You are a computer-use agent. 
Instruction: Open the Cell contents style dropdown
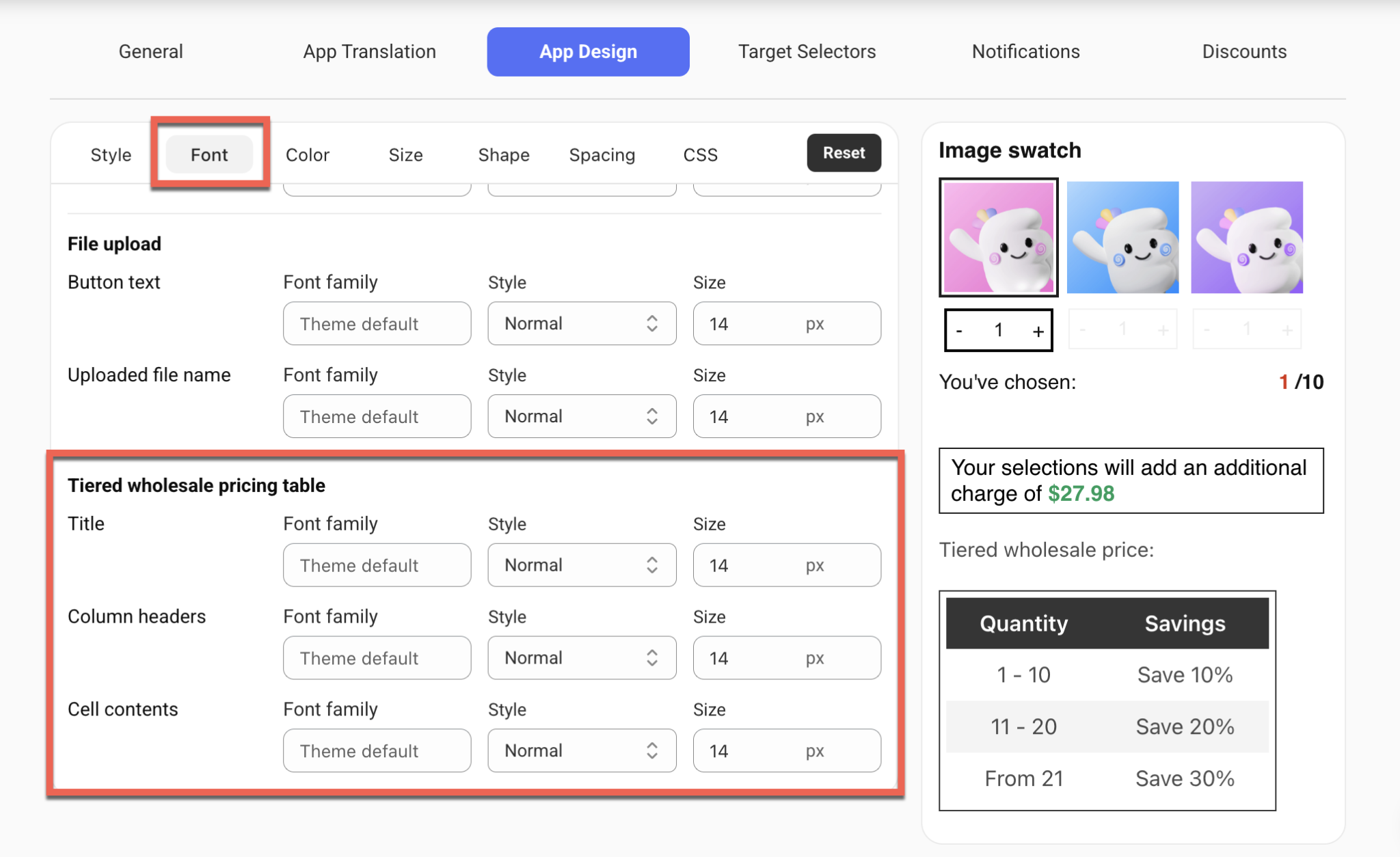pos(581,750)
